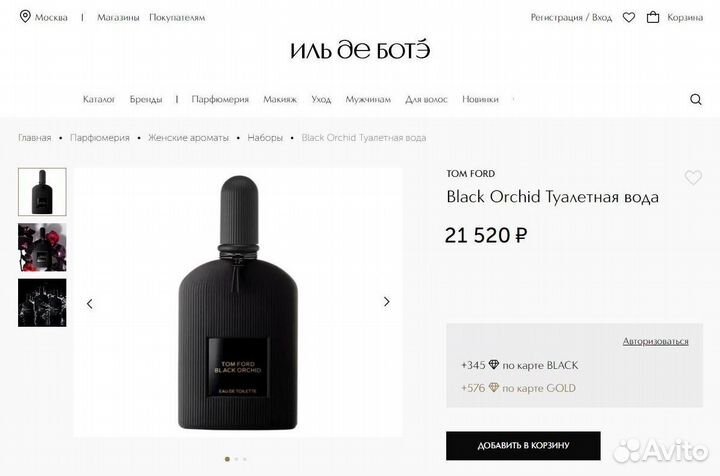Screen dimensions: 720x476
Task: Open the shopping bag cart icon
Action: point(652,17)
